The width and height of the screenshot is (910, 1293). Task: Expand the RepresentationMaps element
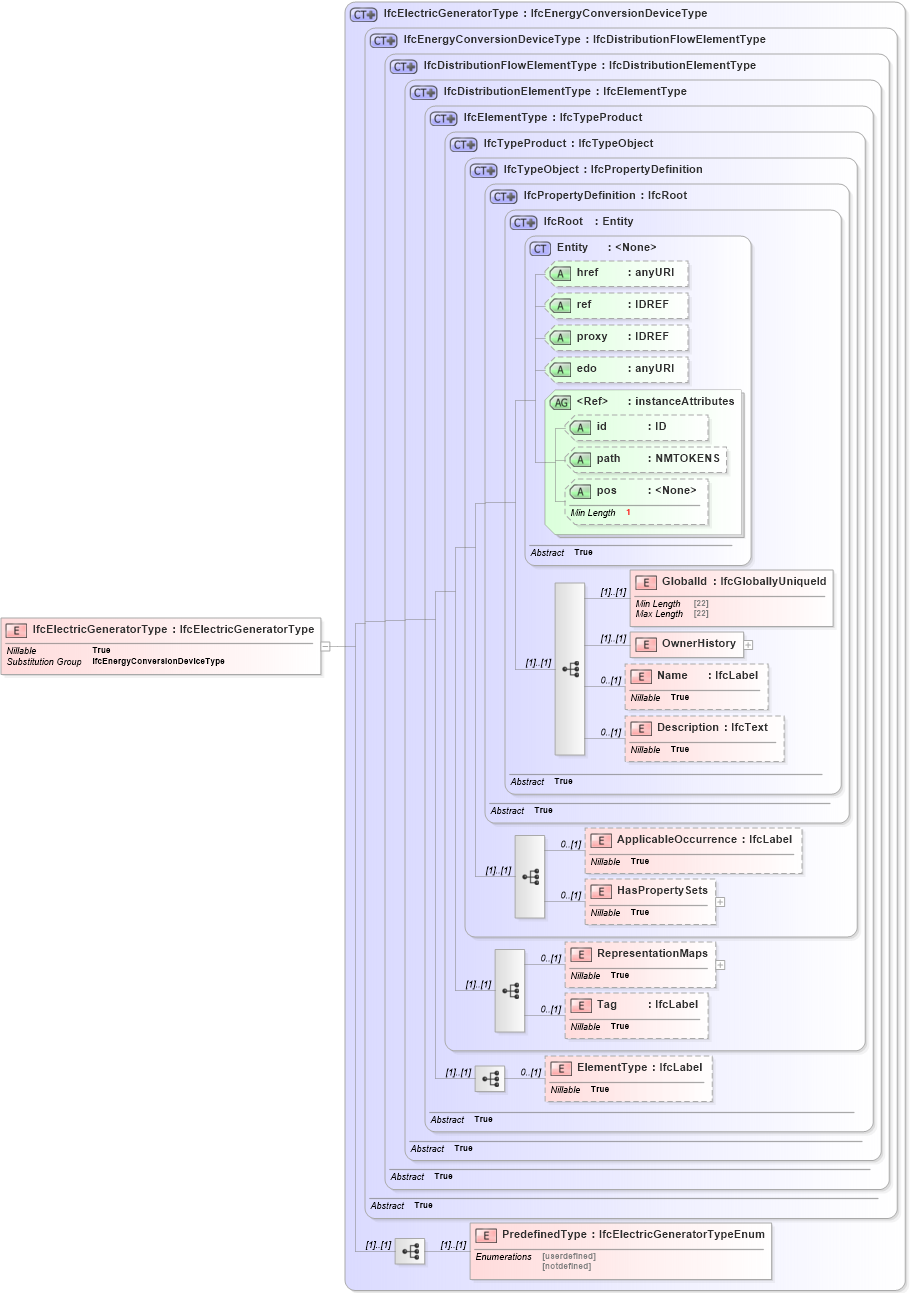point(718,964)
